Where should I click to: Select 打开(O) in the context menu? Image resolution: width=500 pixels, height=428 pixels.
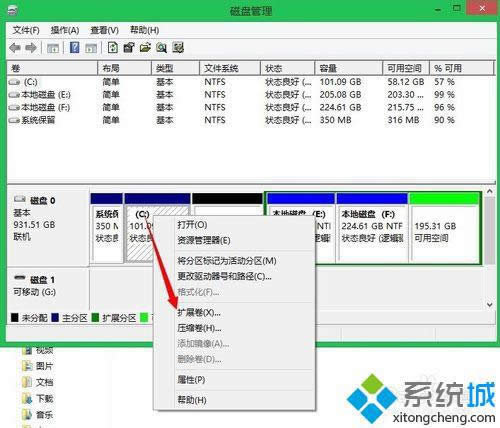tap(192, 225)
